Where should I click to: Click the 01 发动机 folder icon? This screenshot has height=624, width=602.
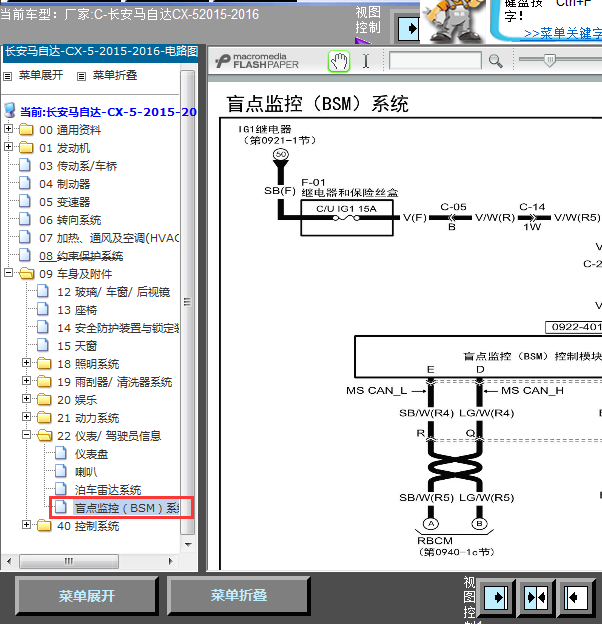26,147
